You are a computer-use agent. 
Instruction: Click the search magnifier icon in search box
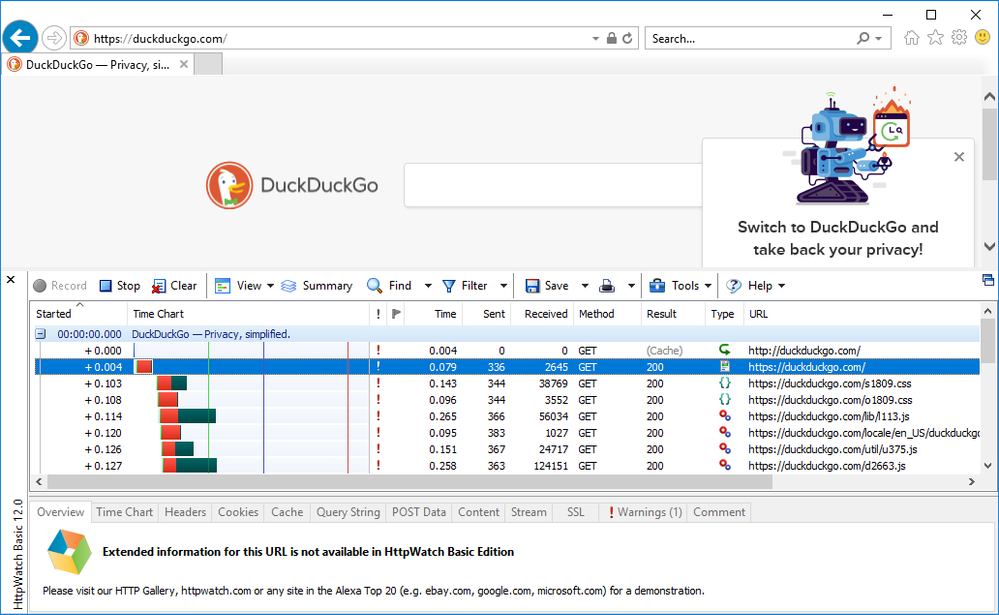click(x=863, y=38)
